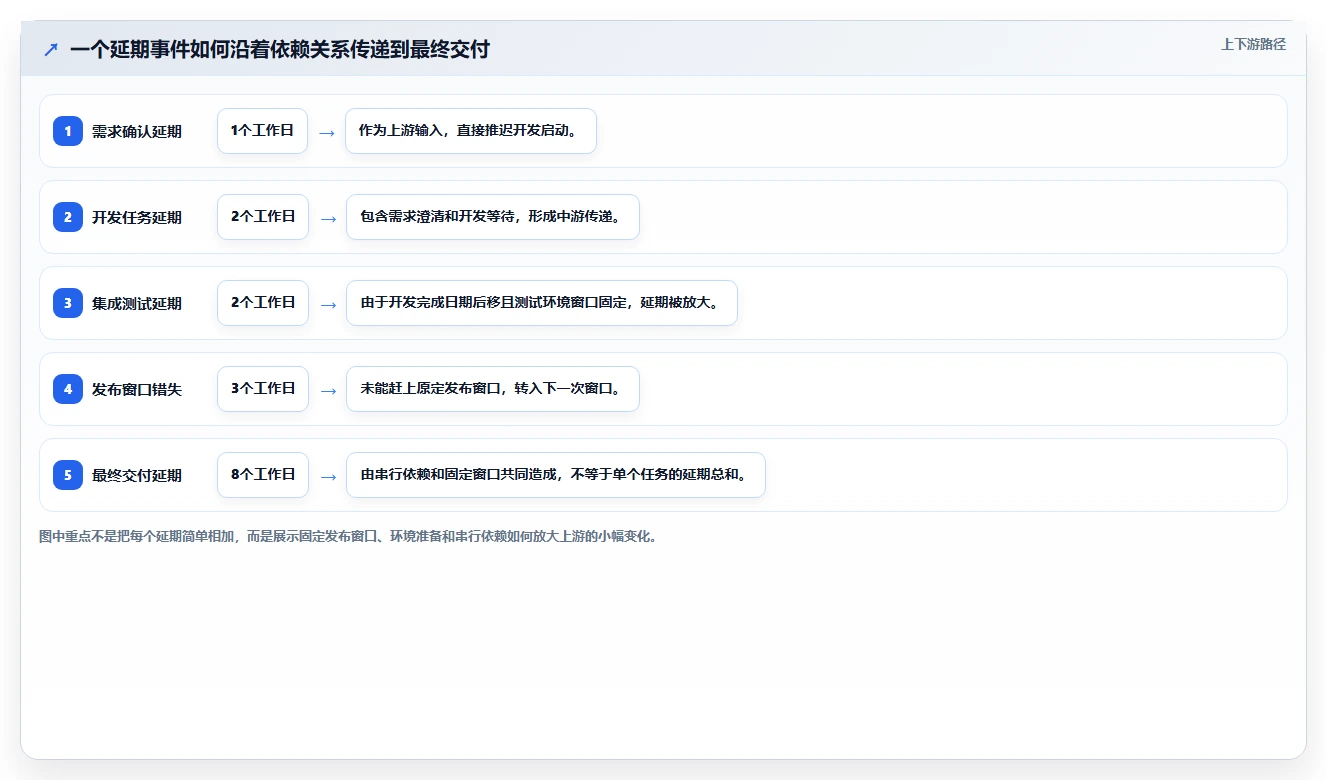1327x780 pixels.
Task: Click the arrow in the 开发任务延期 row
Action: (x=327, y=218)
